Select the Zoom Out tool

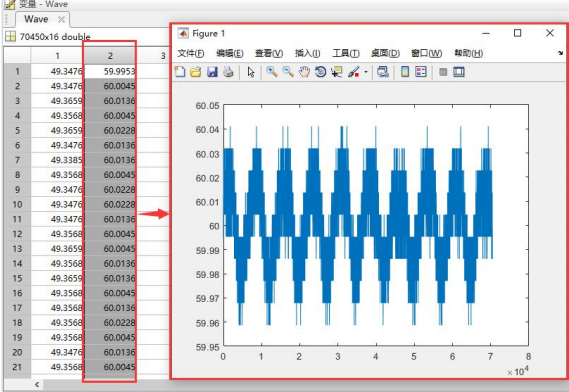288,72
